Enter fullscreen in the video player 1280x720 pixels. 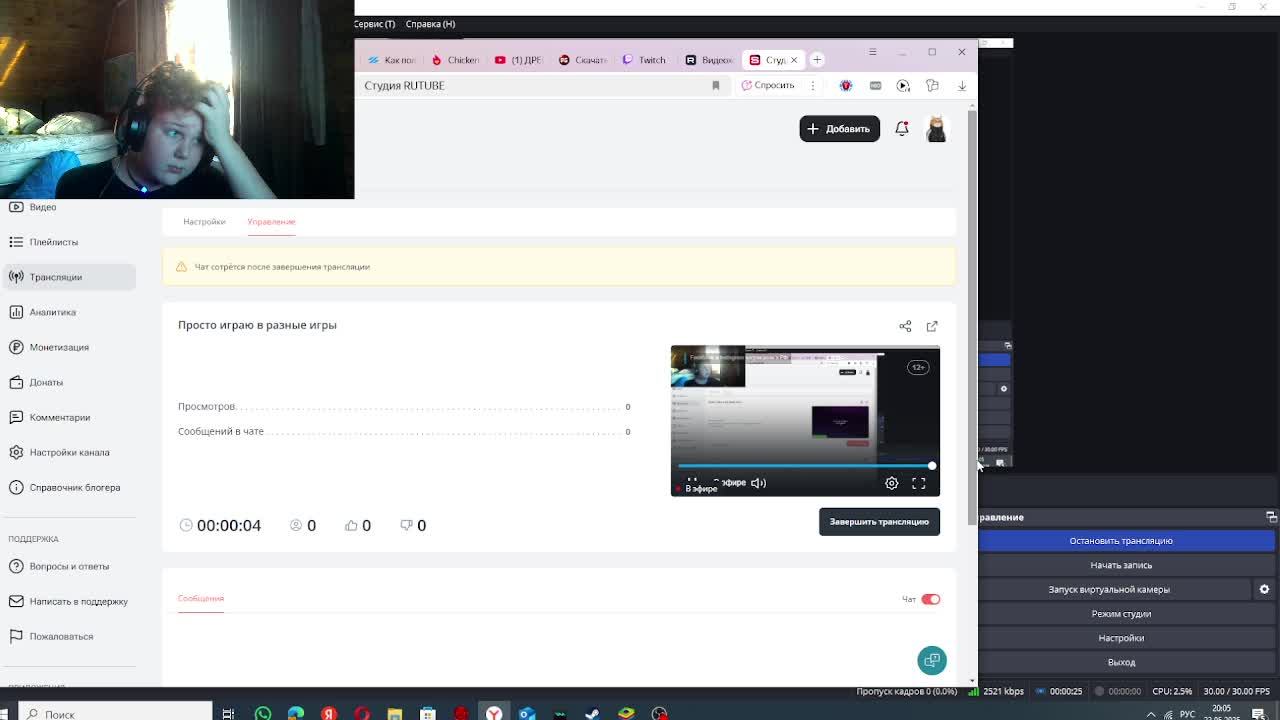pyautogui.click(x=918, y=483)
